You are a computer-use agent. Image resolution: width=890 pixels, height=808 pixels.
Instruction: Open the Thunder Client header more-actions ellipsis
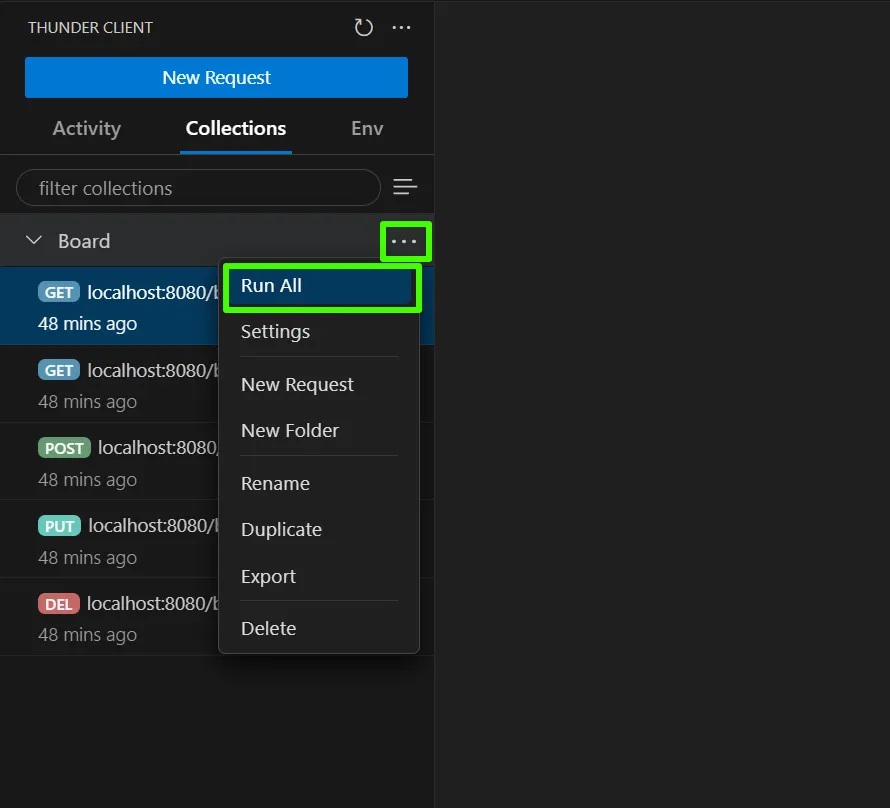401,27
